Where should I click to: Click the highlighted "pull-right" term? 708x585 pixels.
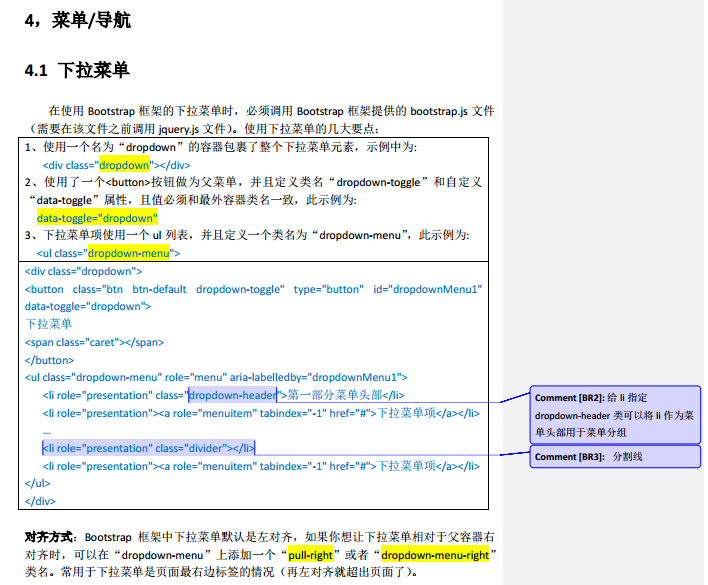(x=311, y=555)
